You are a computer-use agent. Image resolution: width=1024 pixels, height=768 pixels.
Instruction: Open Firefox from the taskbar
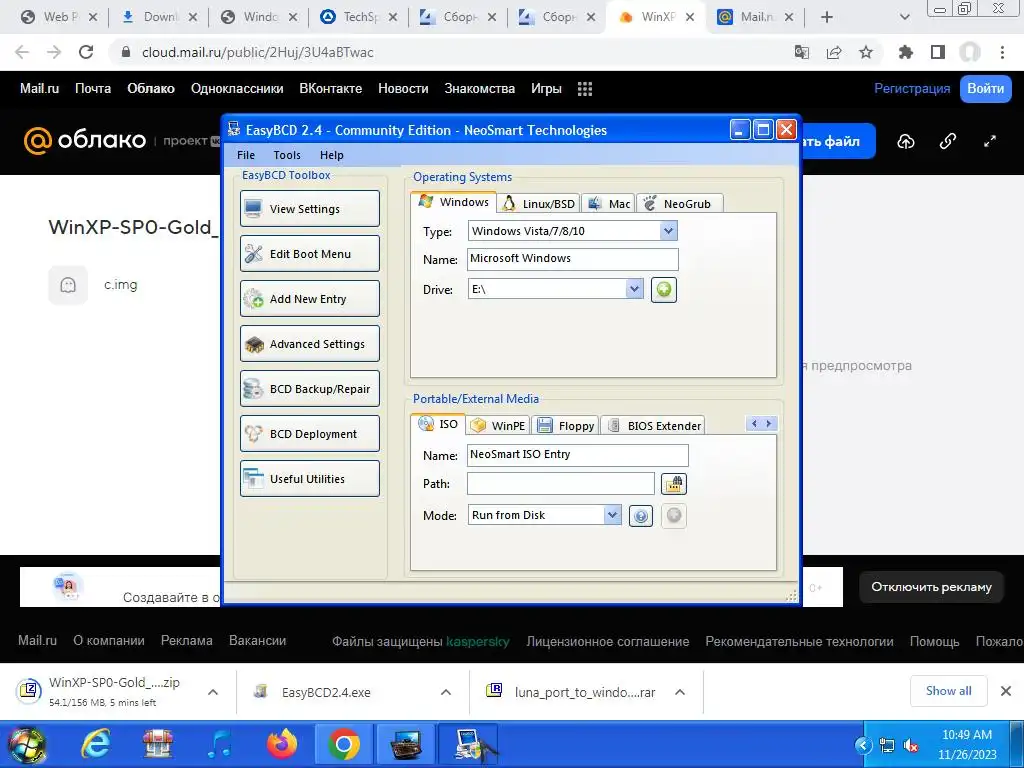(x=282, y=744)
